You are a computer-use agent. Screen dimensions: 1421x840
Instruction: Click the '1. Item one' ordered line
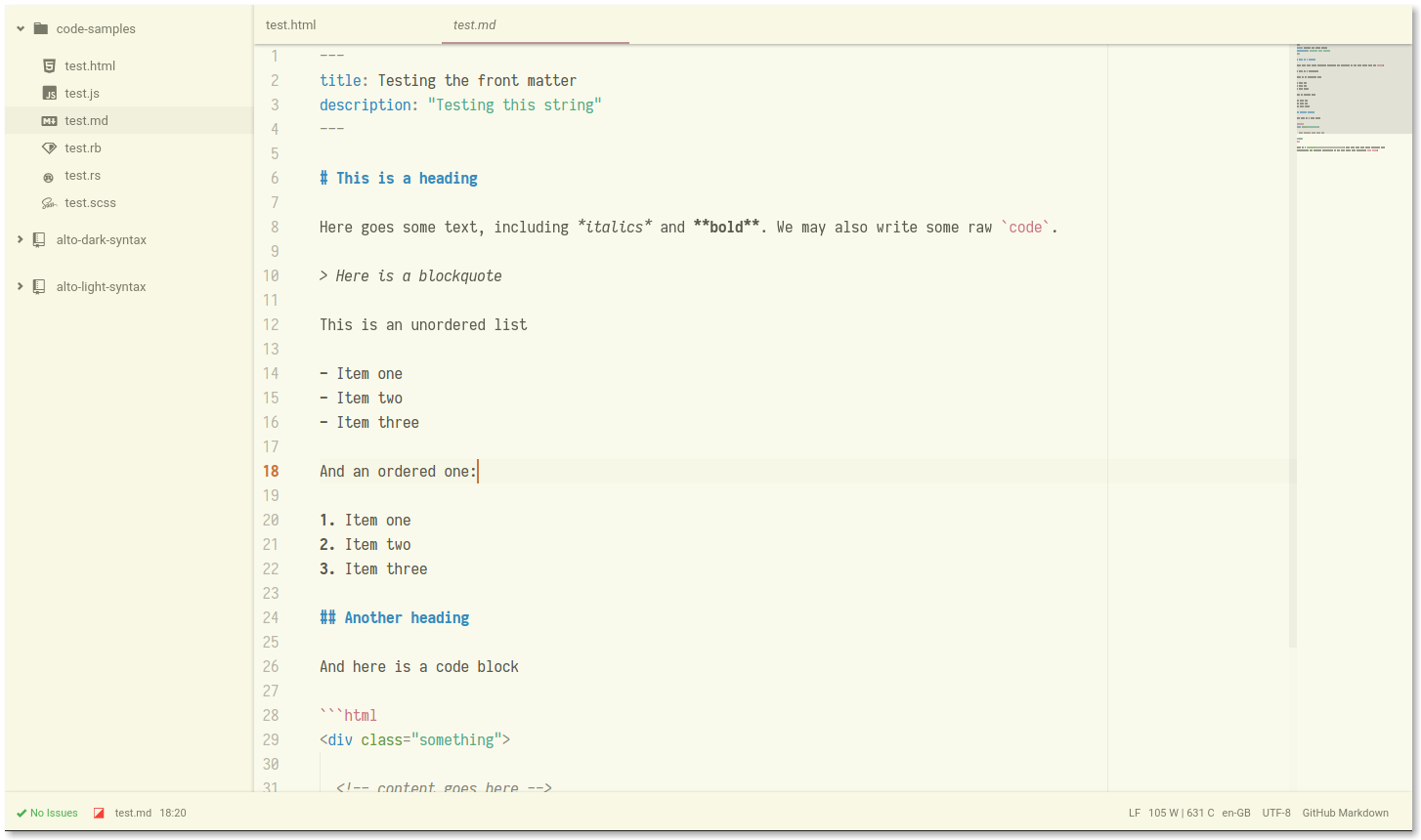coord(366,520)
